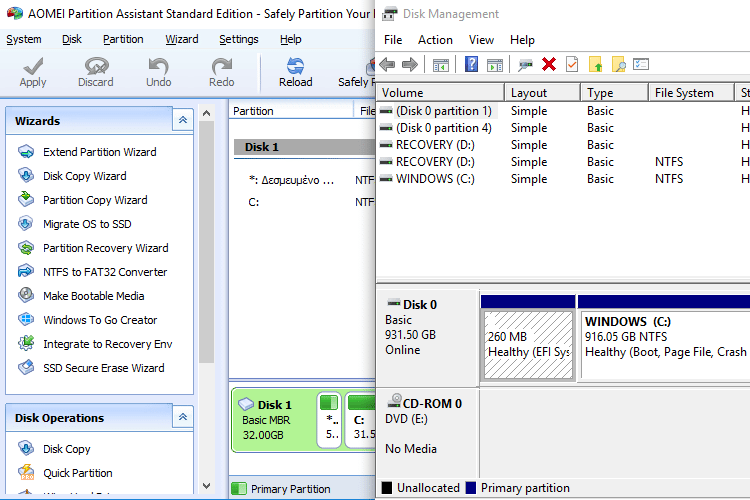Open Disk Management's Help menu
The image size is (750, 500).
click(522, 40)
